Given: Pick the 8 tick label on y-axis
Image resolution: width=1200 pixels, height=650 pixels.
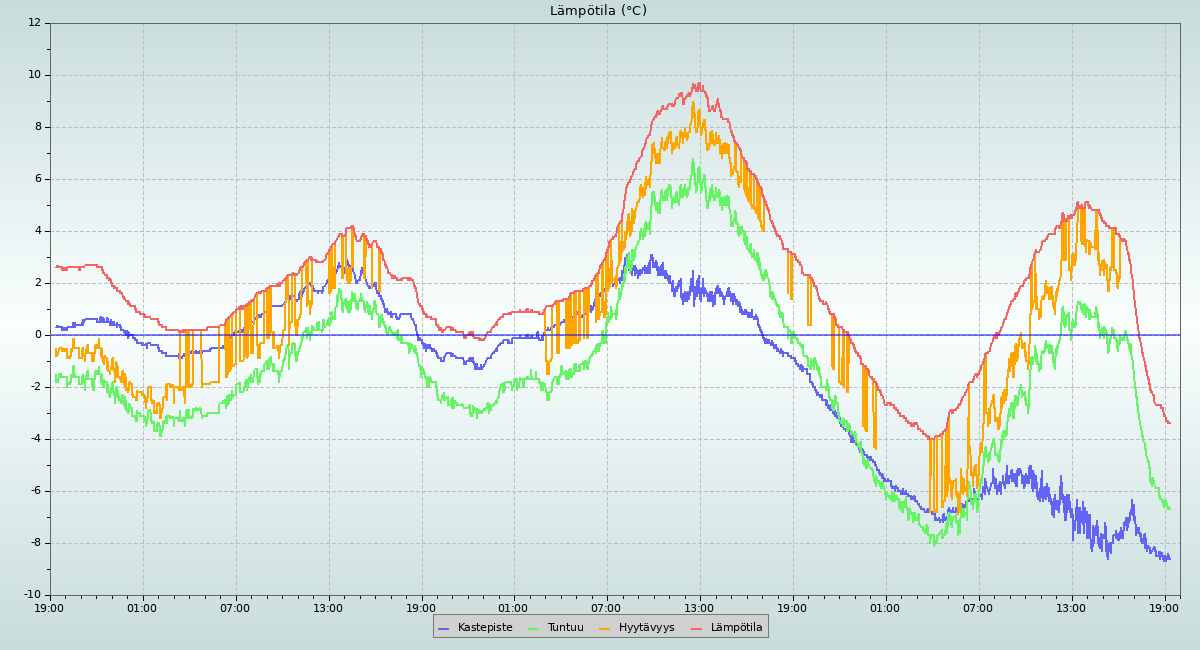Looking at the screenshot, I should pyautogui.click(x=38, y=127).
